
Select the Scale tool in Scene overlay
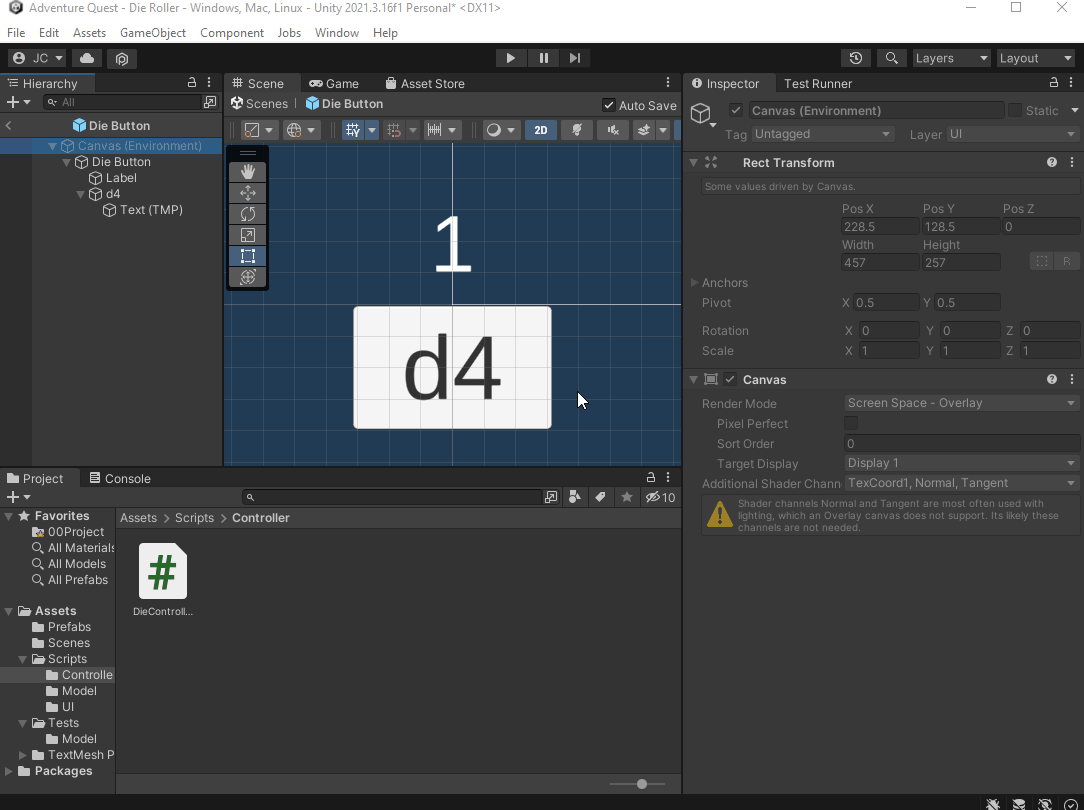pos(247,235)
